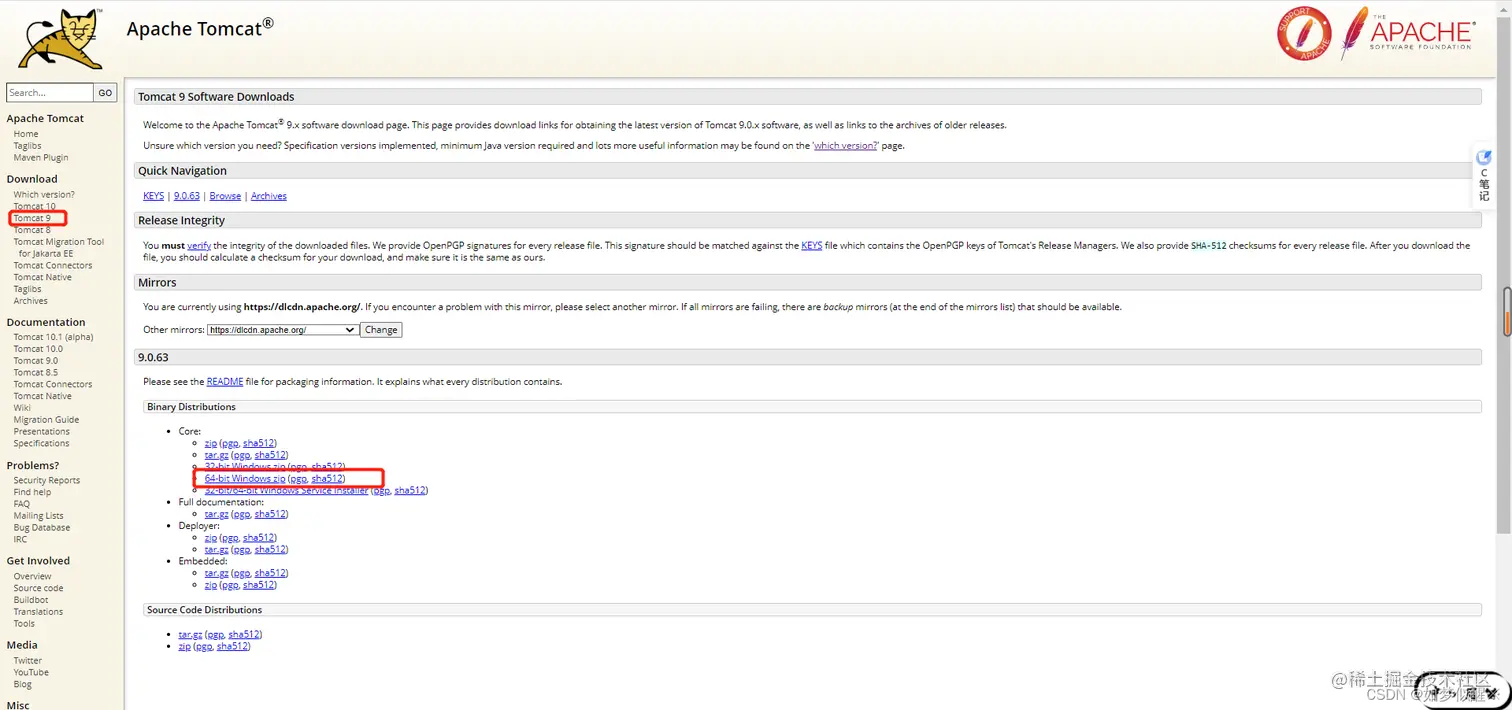
Task: Click the GO search button
Action: (106, 93)
